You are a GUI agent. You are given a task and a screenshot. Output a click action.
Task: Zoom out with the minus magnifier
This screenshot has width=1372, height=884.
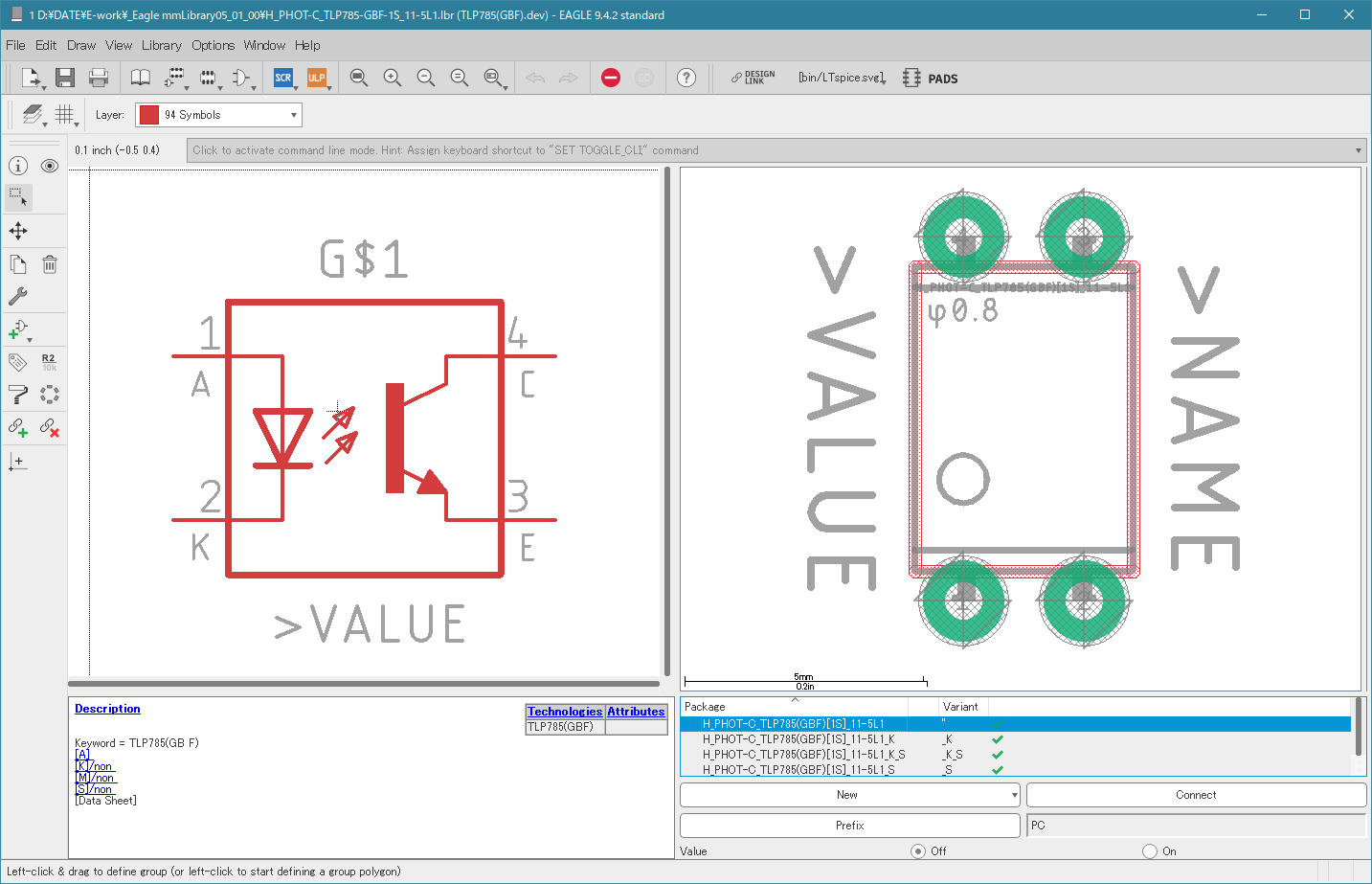[x=426, y=78]
